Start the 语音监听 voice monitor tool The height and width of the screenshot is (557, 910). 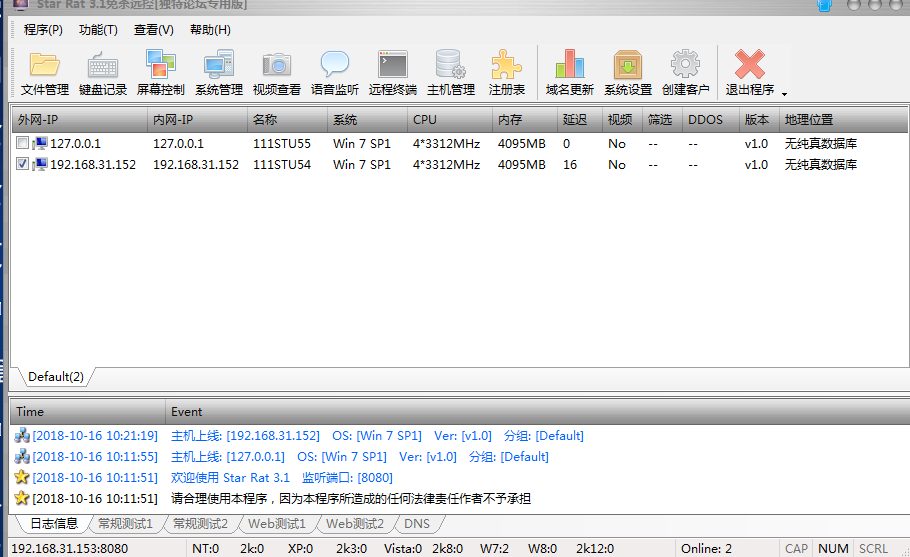tap(335, 73)
